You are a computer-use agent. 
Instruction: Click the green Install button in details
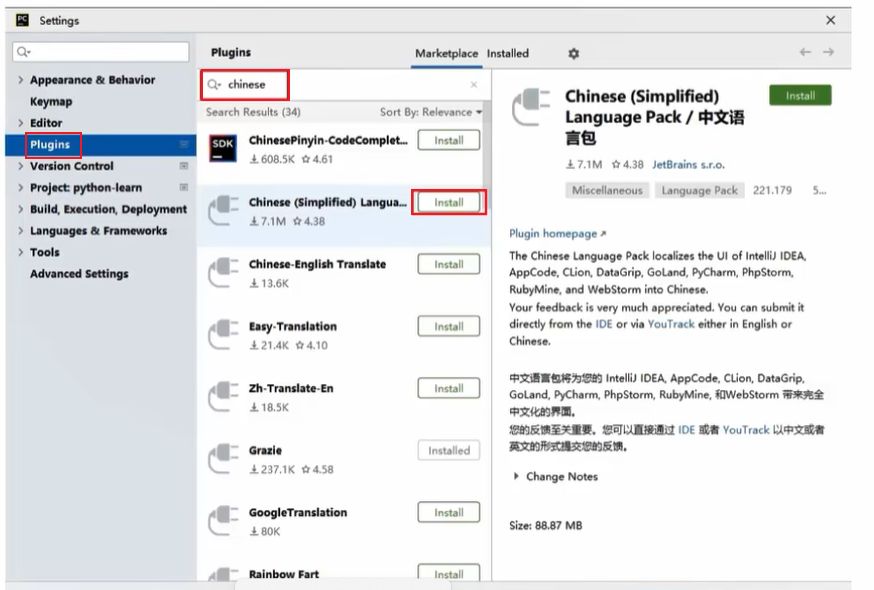pyautogui.click(x=800, y=96)
